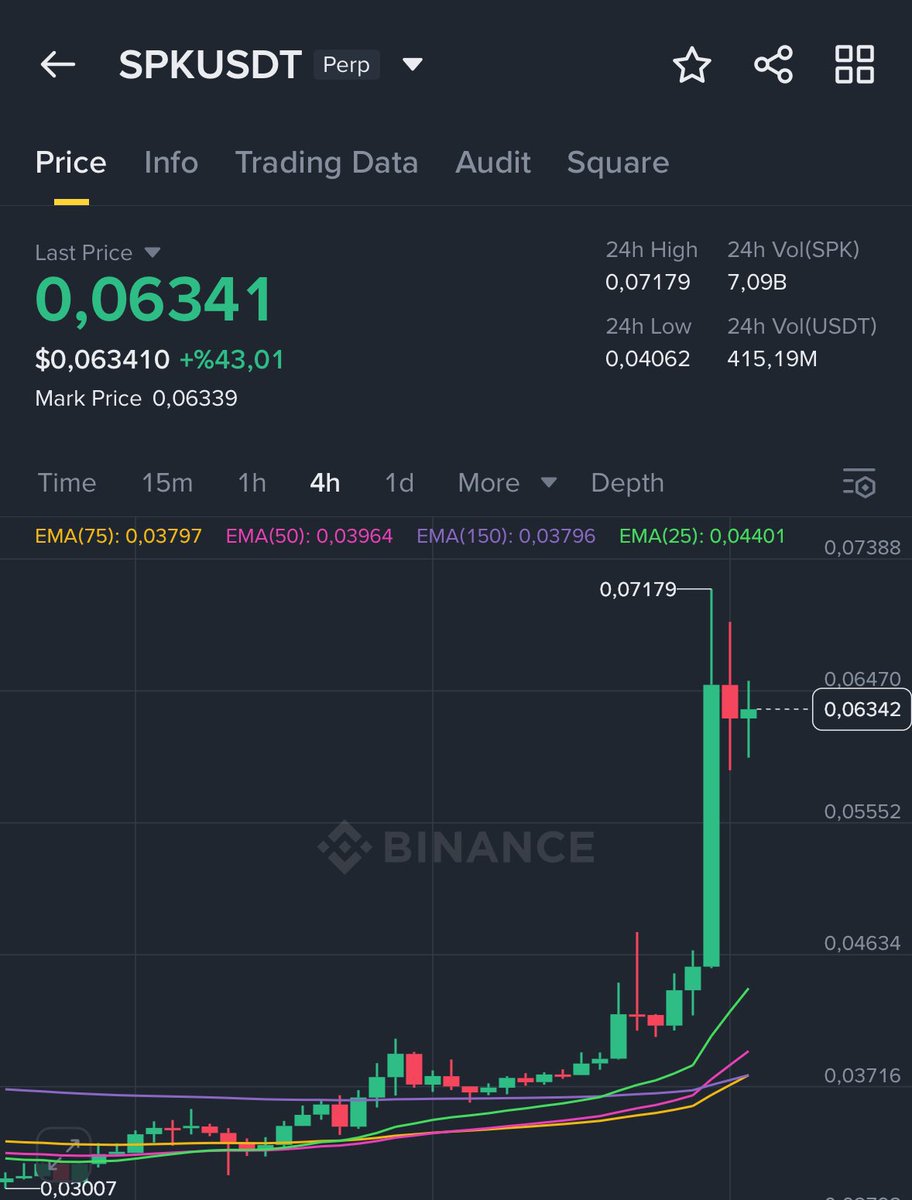
Task: Select the 15m interval
Action: pos(167,483)
